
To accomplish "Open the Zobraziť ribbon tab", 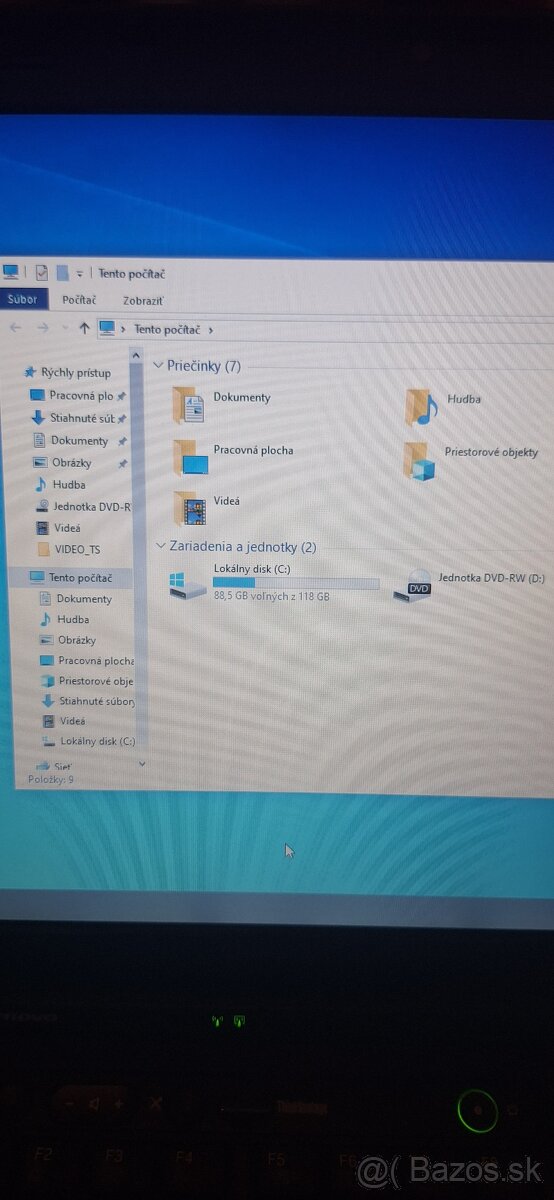I will (x=143, y=300).
